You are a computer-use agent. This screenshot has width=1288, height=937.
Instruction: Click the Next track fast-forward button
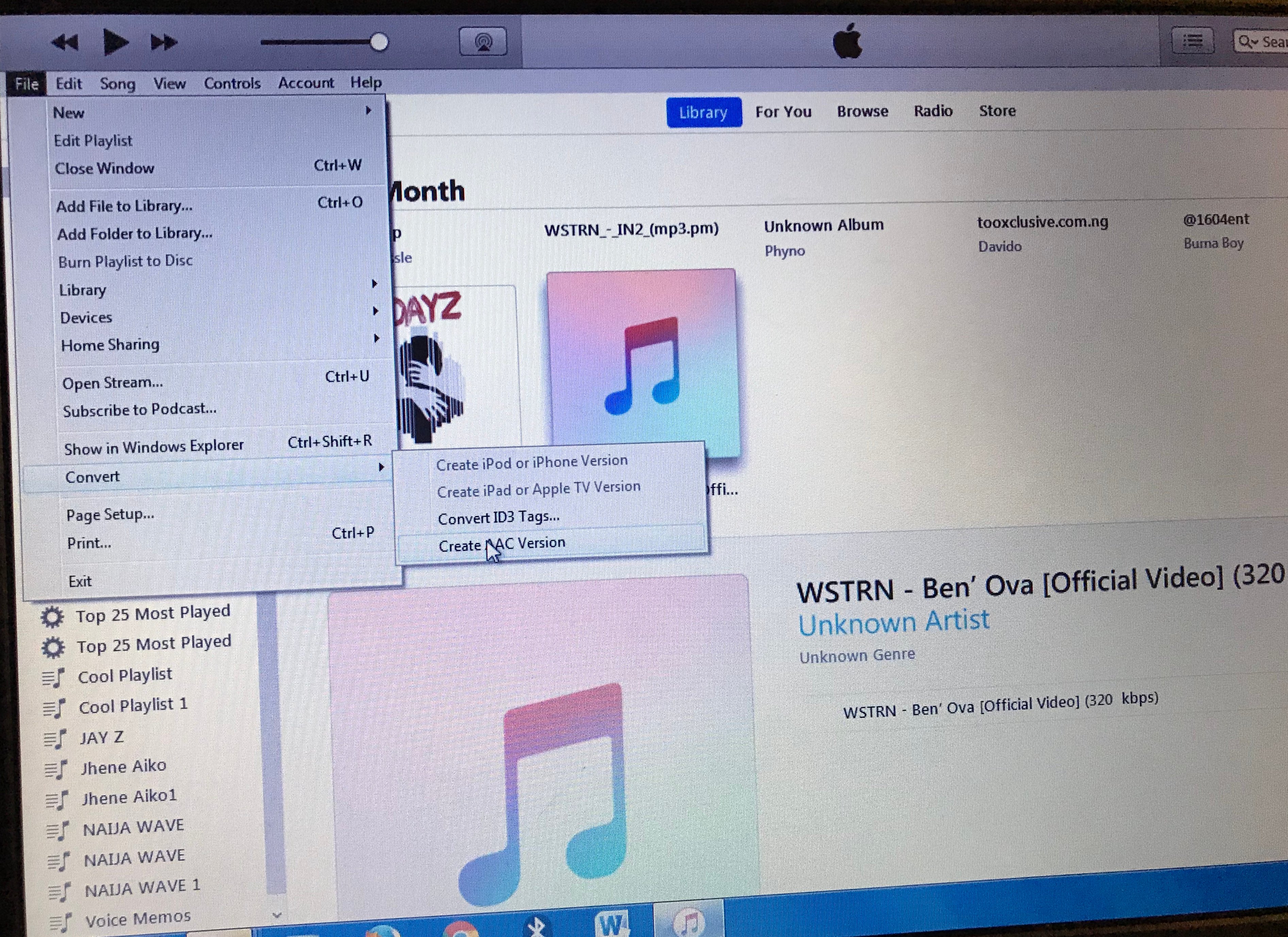point(164,42)
